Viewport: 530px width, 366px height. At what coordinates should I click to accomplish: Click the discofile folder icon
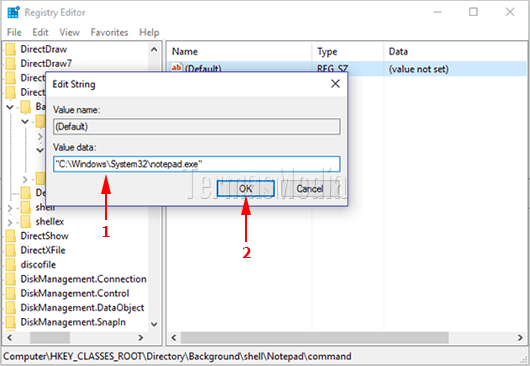10,265
